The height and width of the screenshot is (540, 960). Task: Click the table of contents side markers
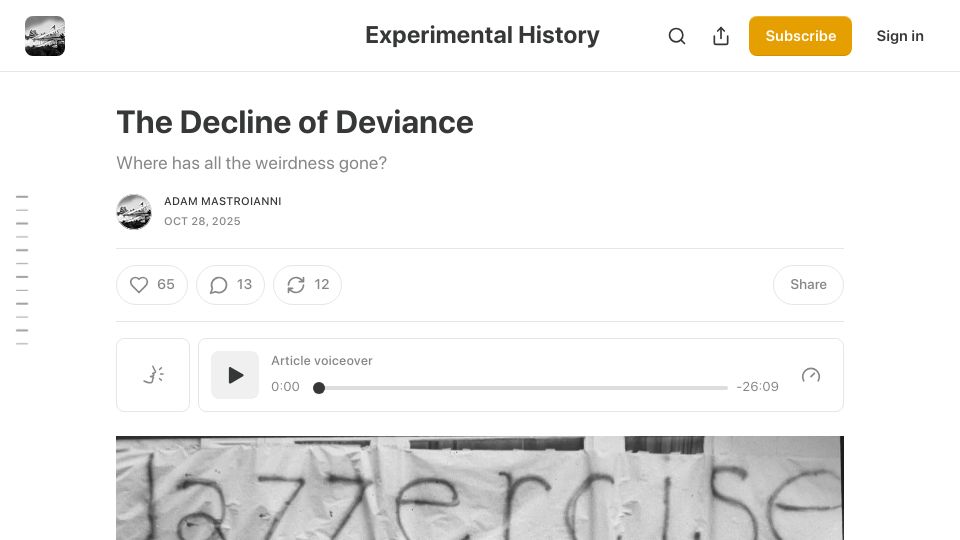click(22, 270)
